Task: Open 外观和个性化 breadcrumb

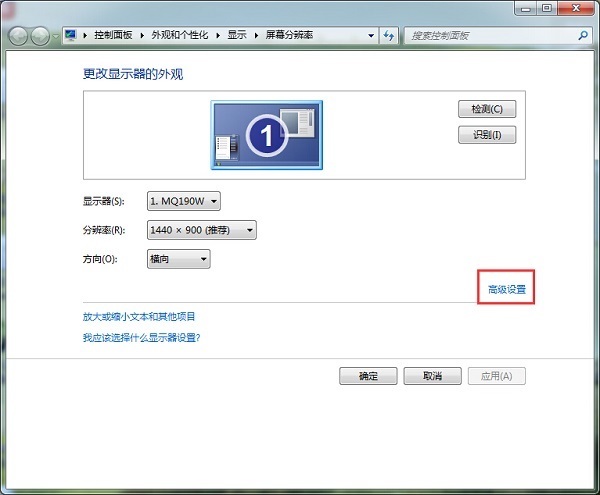Action: coord(180,35)
